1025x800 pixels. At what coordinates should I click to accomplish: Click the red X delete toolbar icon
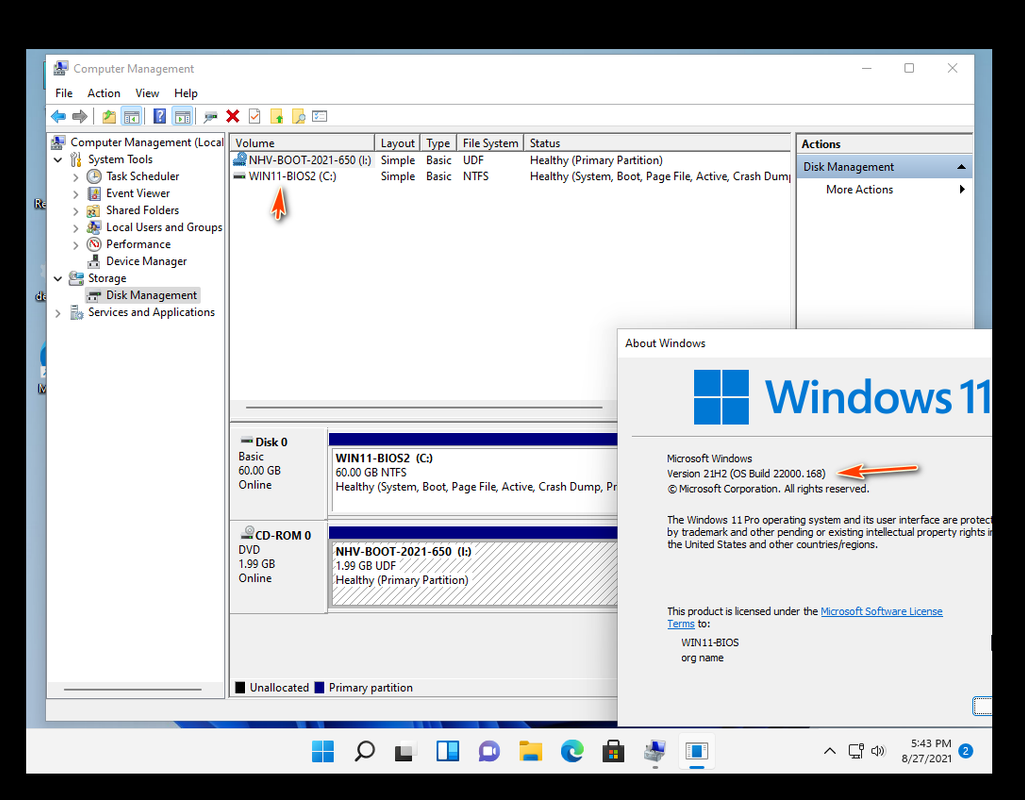point(233,116)
